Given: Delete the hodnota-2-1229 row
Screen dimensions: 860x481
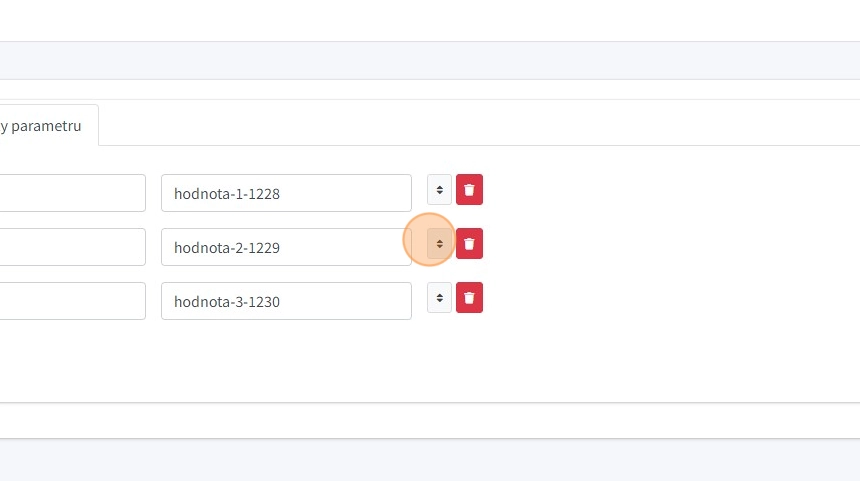Looking at the screenshot, I should (x=469, y=244).
